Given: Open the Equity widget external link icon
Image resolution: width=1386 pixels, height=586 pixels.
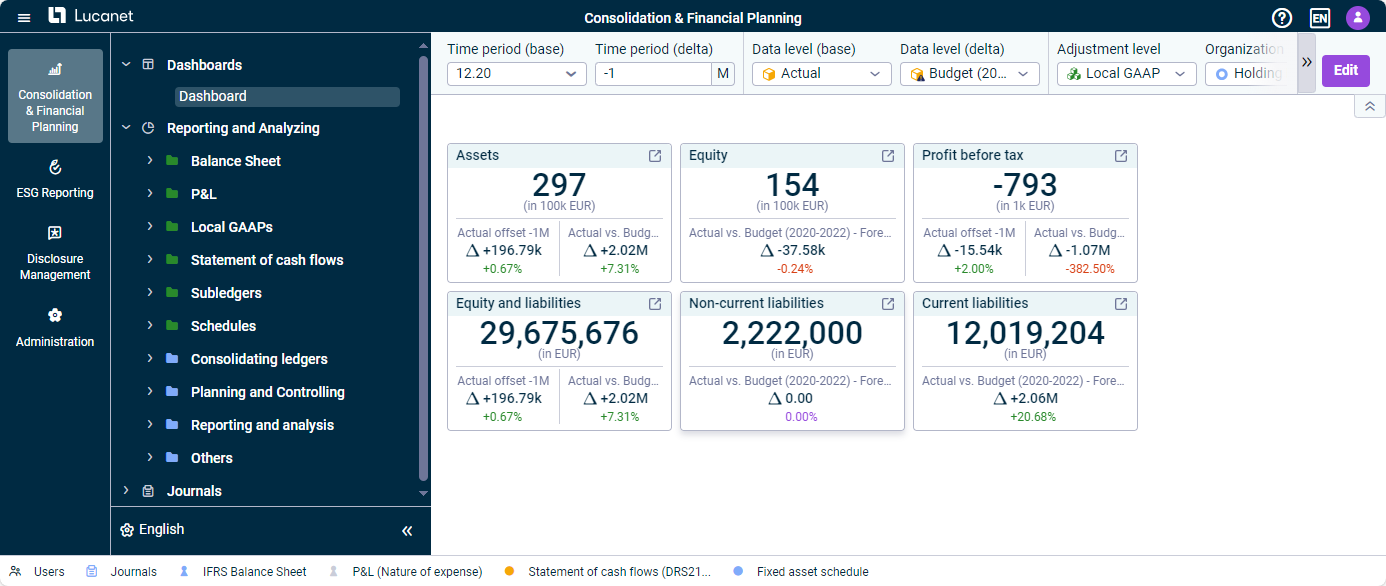Looking at the screenshot, I should click(x=888, y=156).
